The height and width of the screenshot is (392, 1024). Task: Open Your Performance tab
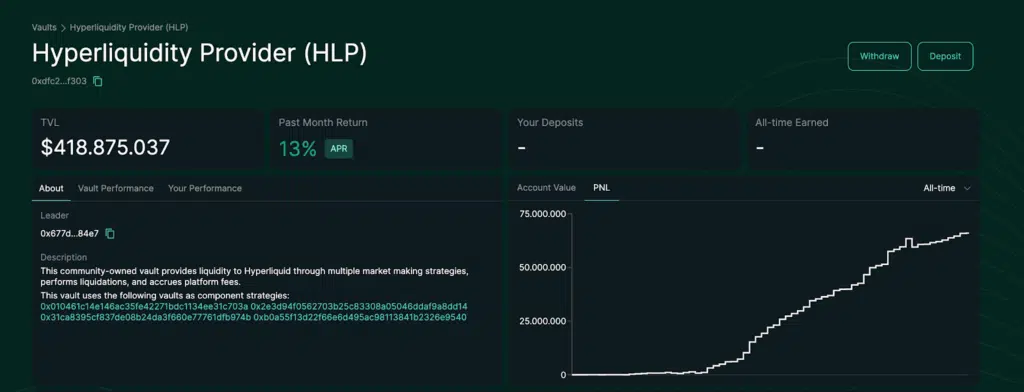click(x=204, y=188)
